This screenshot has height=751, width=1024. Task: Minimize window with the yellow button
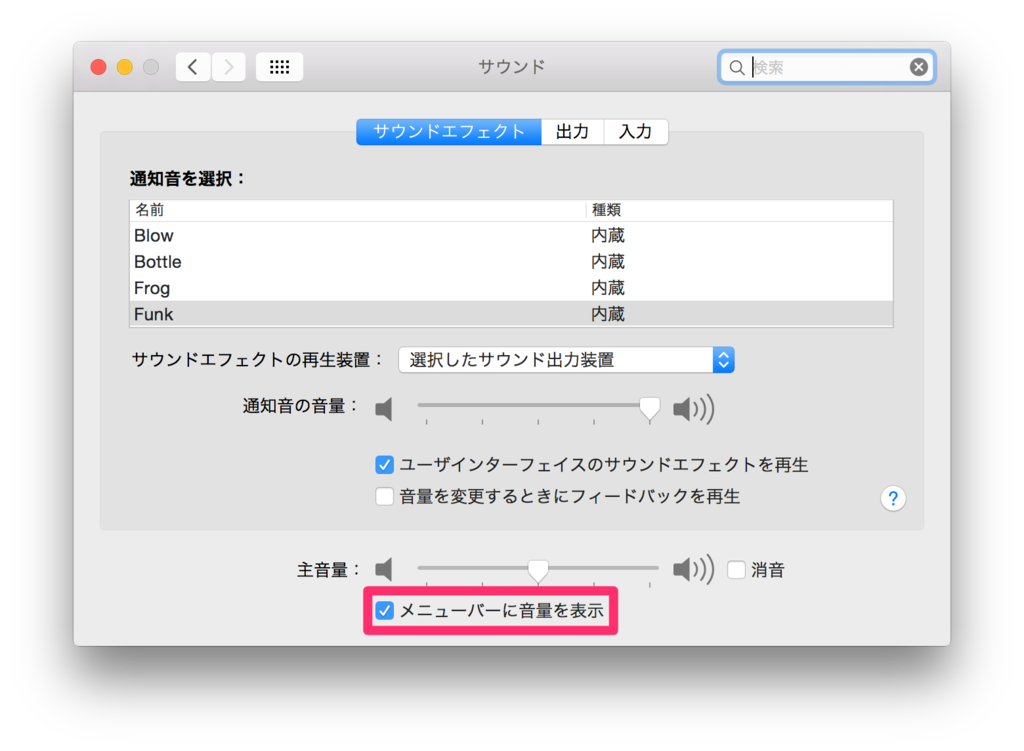(125, 67)
